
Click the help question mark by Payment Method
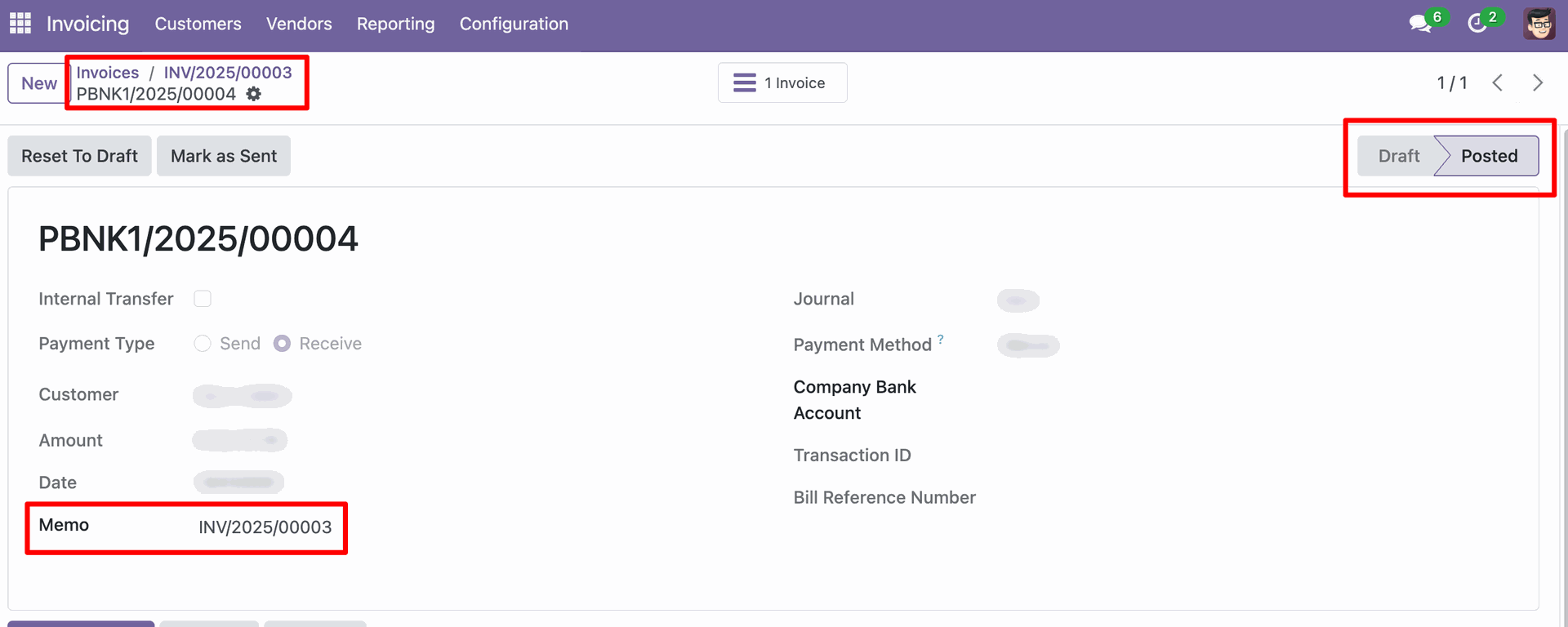(x=941, y=339)
